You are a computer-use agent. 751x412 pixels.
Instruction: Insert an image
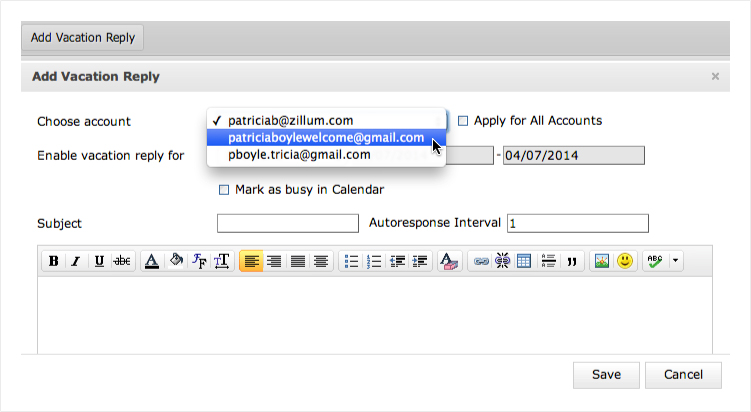602,261
